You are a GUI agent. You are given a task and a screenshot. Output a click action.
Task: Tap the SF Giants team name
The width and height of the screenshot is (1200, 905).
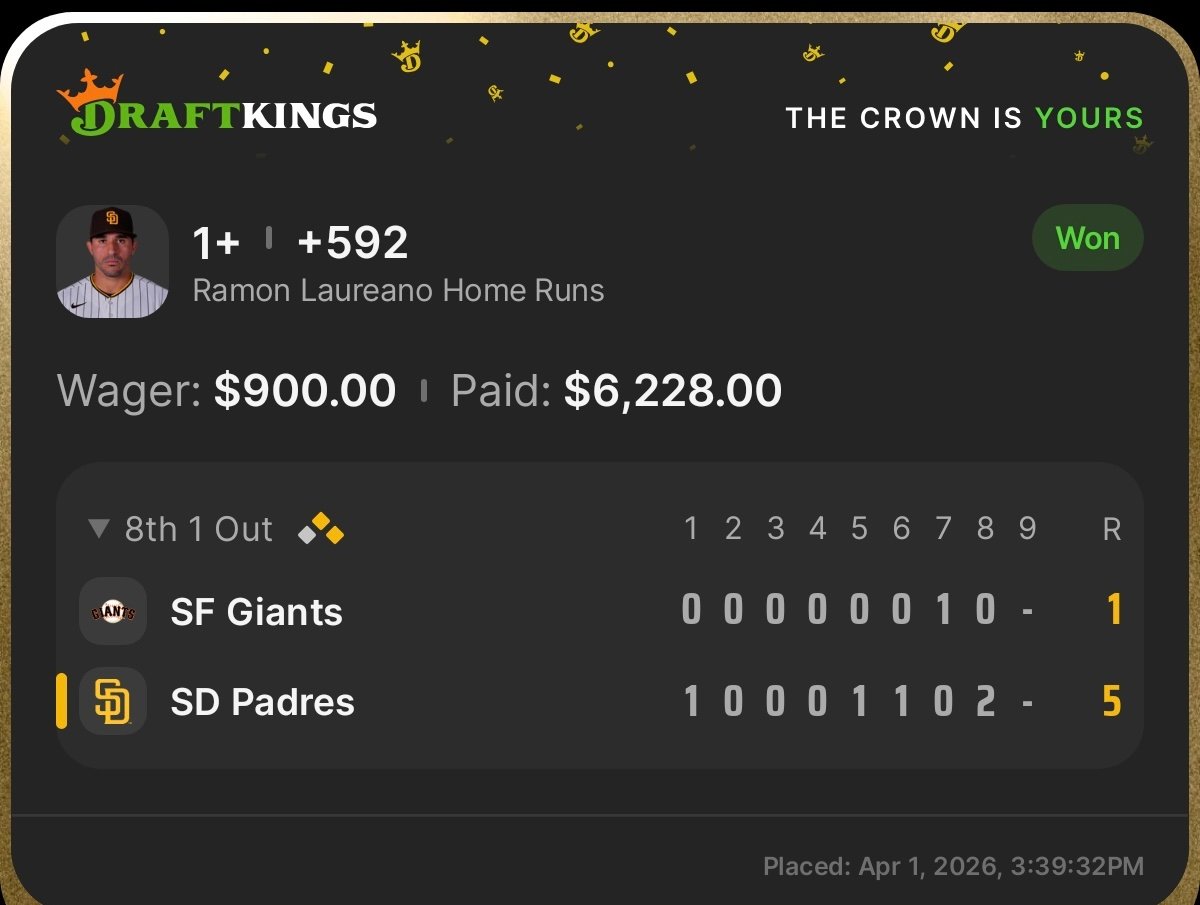click(x=257, y=611)
